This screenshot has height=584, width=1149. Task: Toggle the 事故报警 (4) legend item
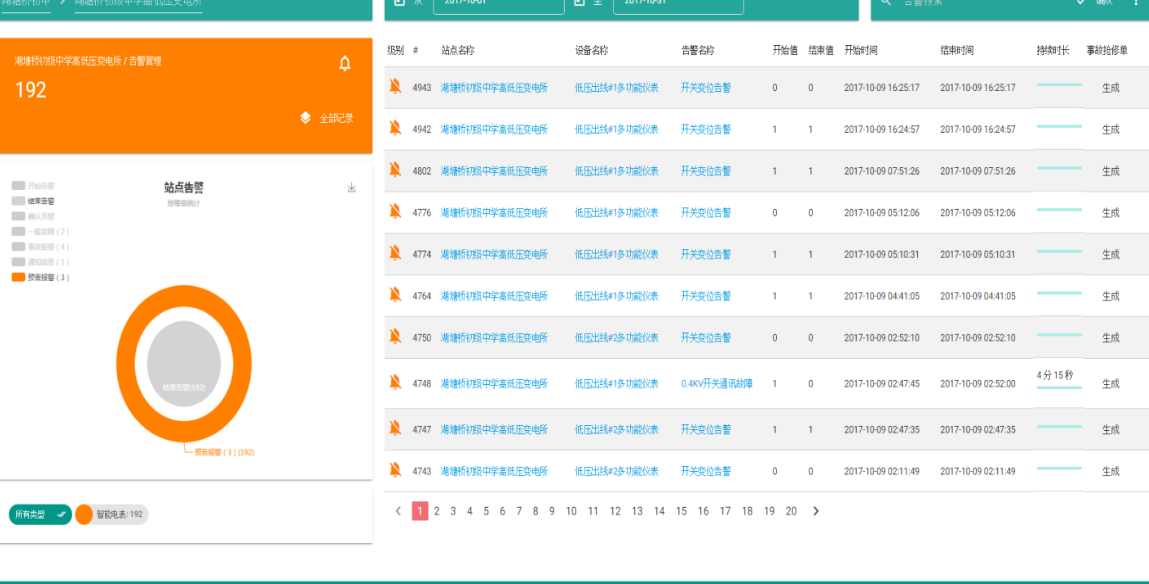40,246
